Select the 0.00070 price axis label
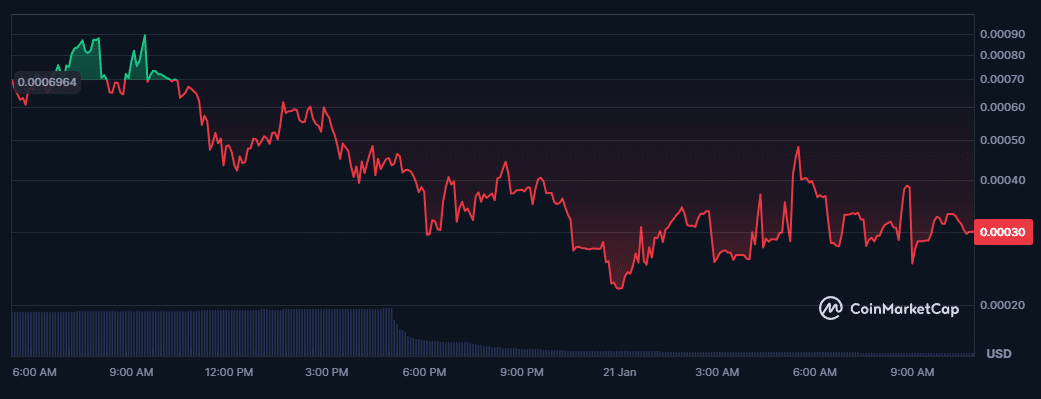Screen dimensions: 1041x399 point(1003,80)
